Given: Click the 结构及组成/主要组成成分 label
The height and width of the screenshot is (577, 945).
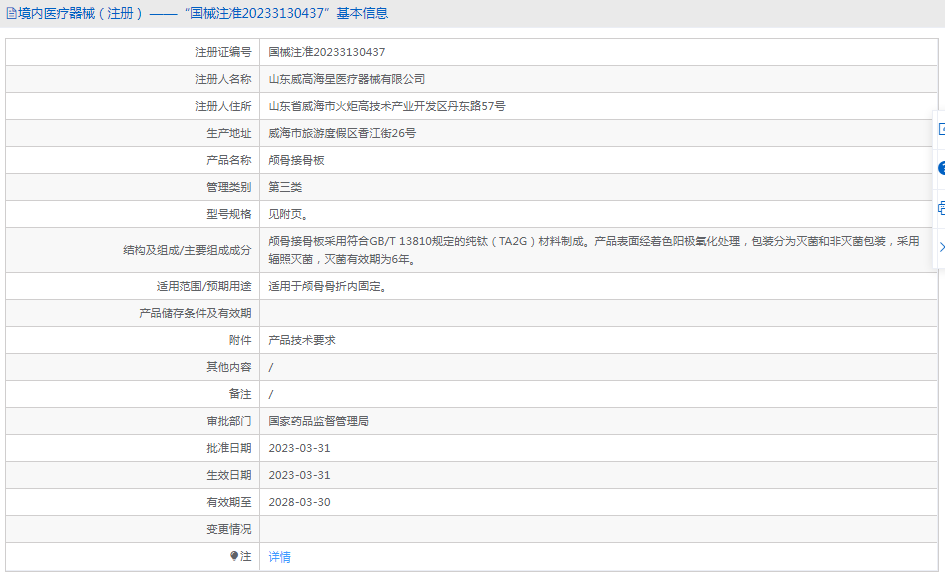Looking at the screenshot, I should [x=187, y=250].
